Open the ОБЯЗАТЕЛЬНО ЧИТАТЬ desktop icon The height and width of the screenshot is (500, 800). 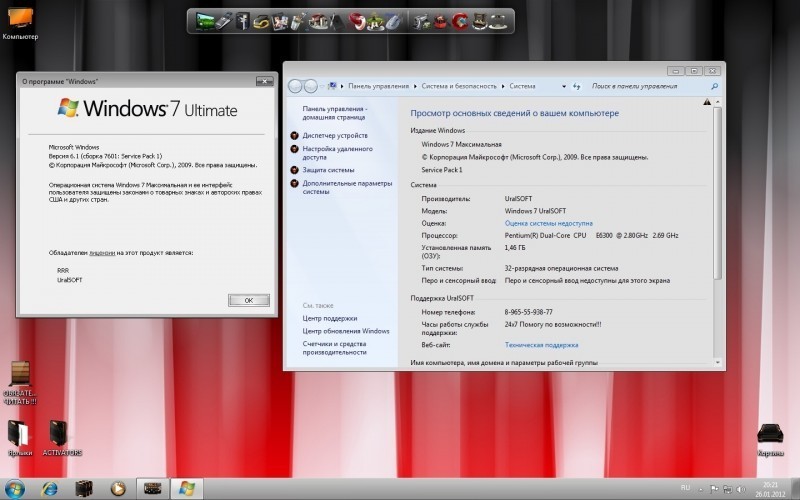click(x=20, y=383)
